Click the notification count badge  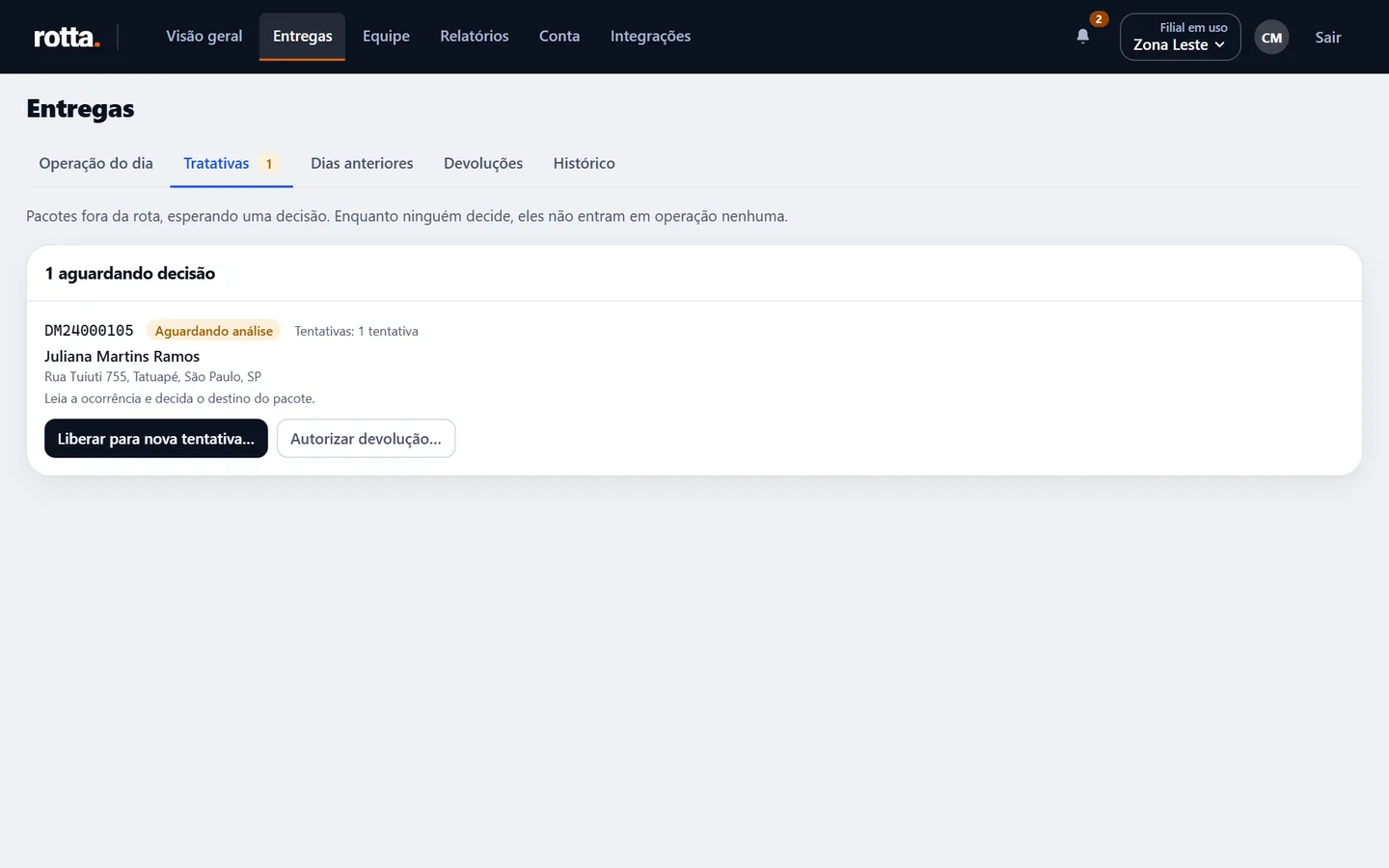coord(1099,19)
